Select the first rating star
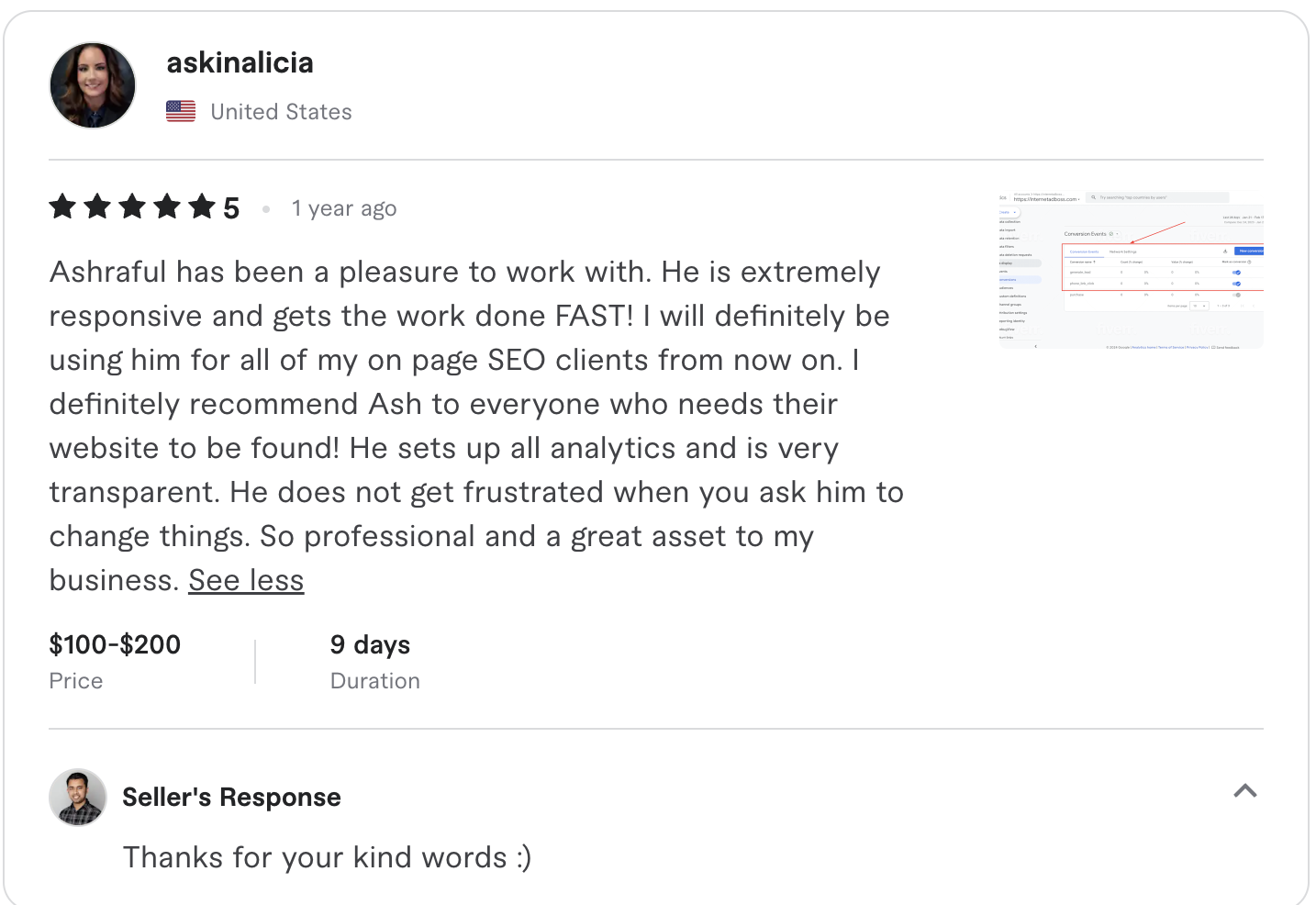1316x905 pixels. pyautogui.click(x=62, y=207)
